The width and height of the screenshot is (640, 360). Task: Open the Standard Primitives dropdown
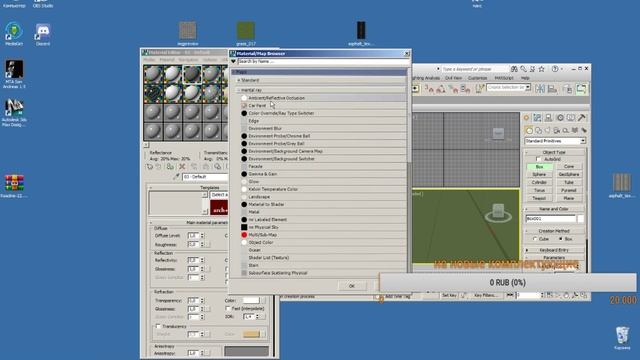(555, 141)
